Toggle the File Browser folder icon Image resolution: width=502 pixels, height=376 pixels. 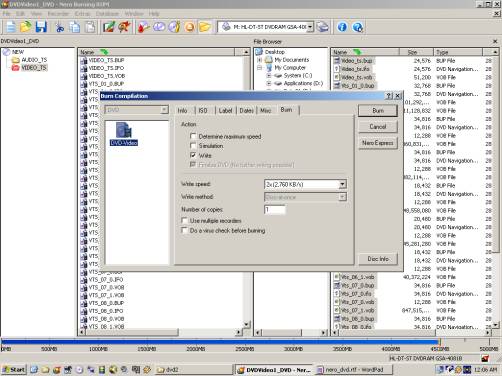[x=205, y=27]
